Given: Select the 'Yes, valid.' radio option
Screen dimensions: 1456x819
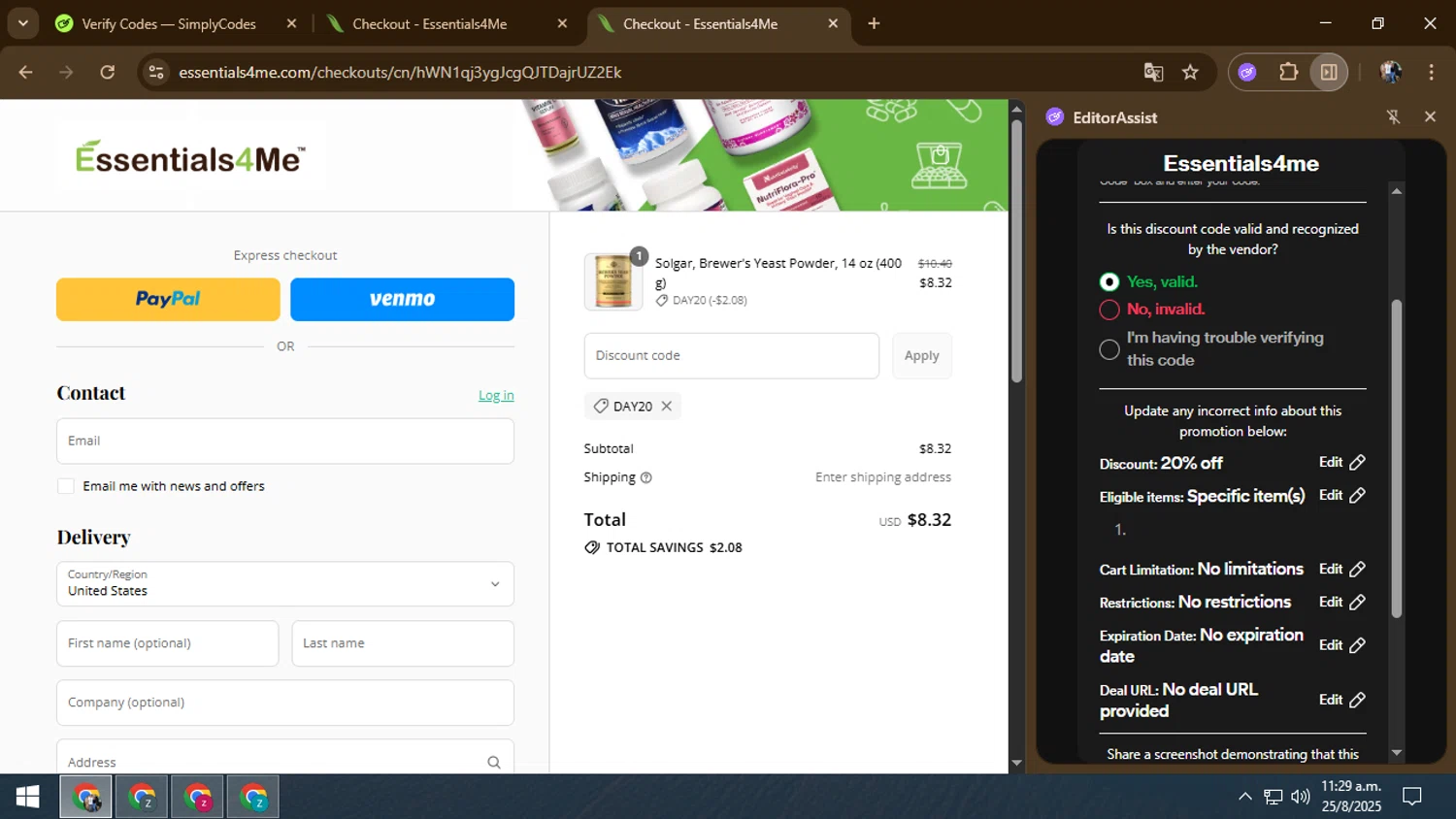Looking at the screenshot, I should pyautogui.click(x=1109, y=282).
